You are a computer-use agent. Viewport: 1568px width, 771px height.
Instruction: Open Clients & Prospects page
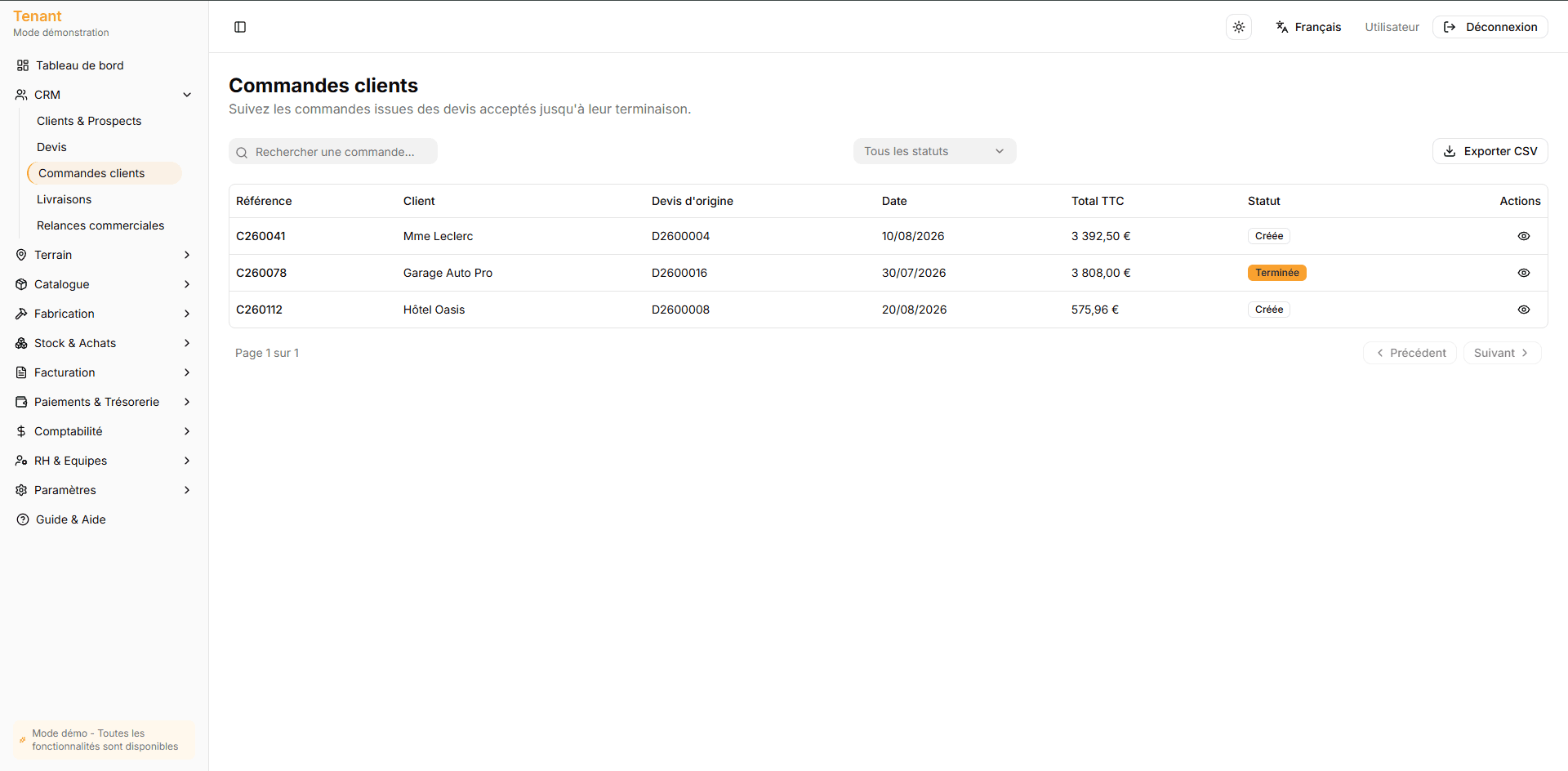(89, 121)
